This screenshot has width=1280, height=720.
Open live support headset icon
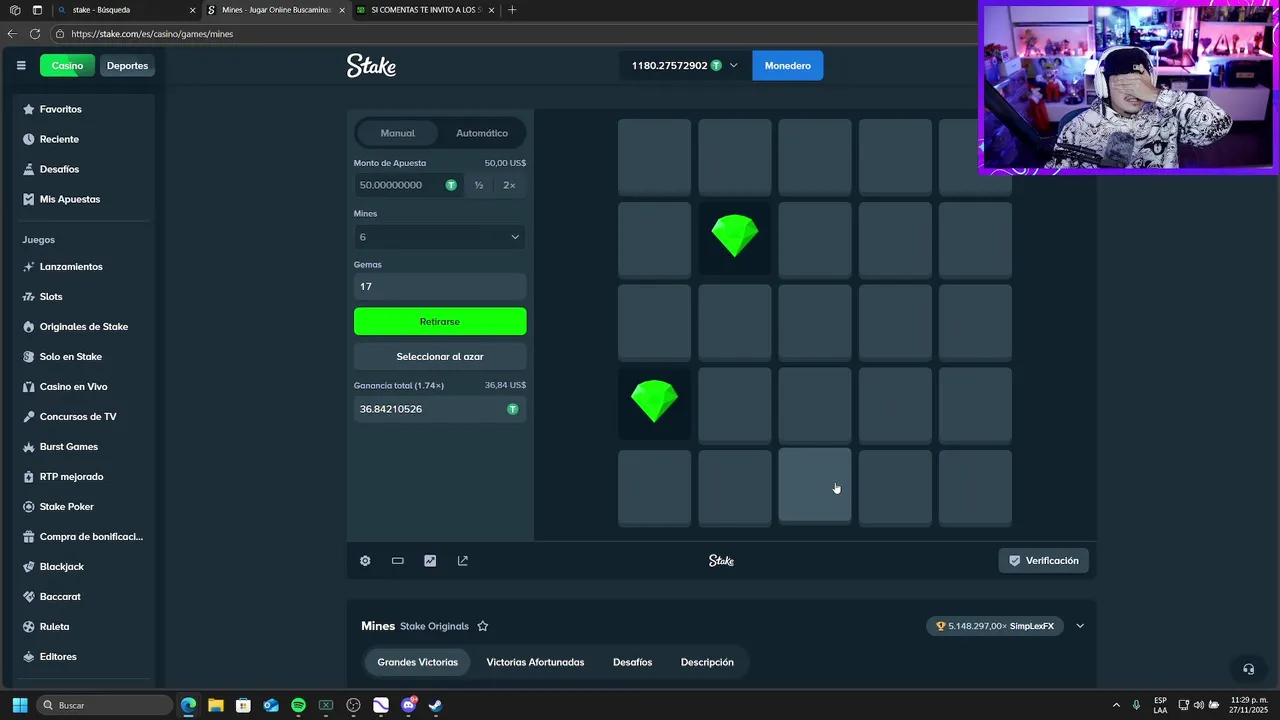[x=1248, y=669]
